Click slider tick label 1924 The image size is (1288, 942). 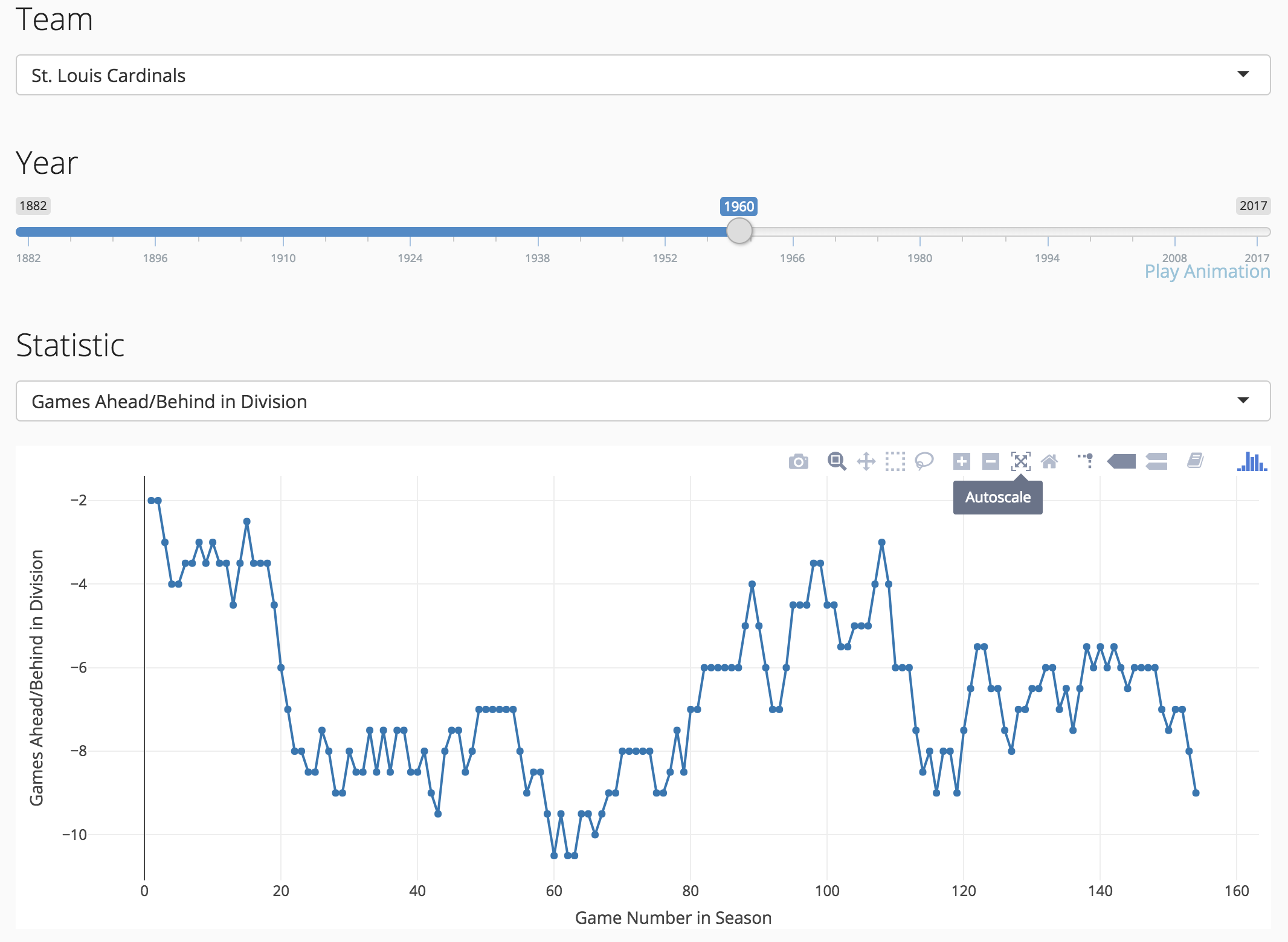[x=410, y=258]
